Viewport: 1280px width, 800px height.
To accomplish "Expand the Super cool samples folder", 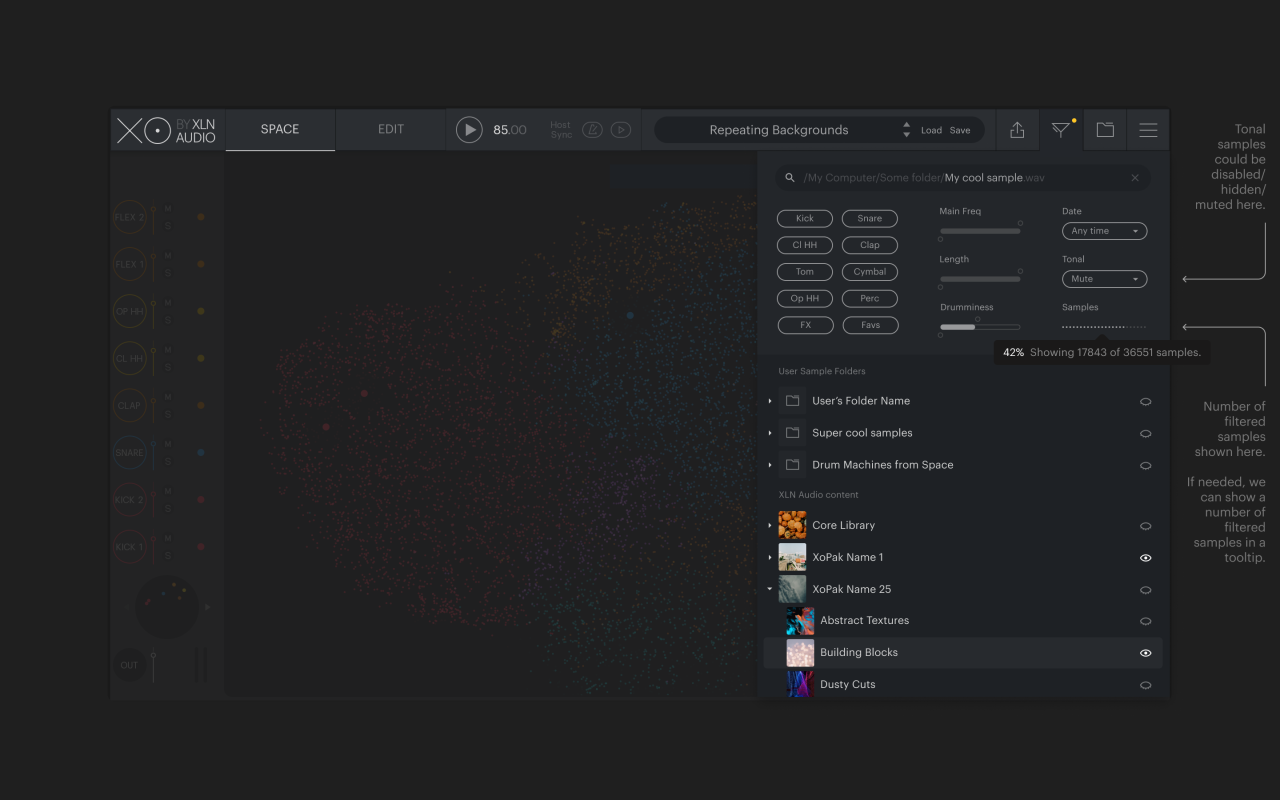I will tap(770, 433).
